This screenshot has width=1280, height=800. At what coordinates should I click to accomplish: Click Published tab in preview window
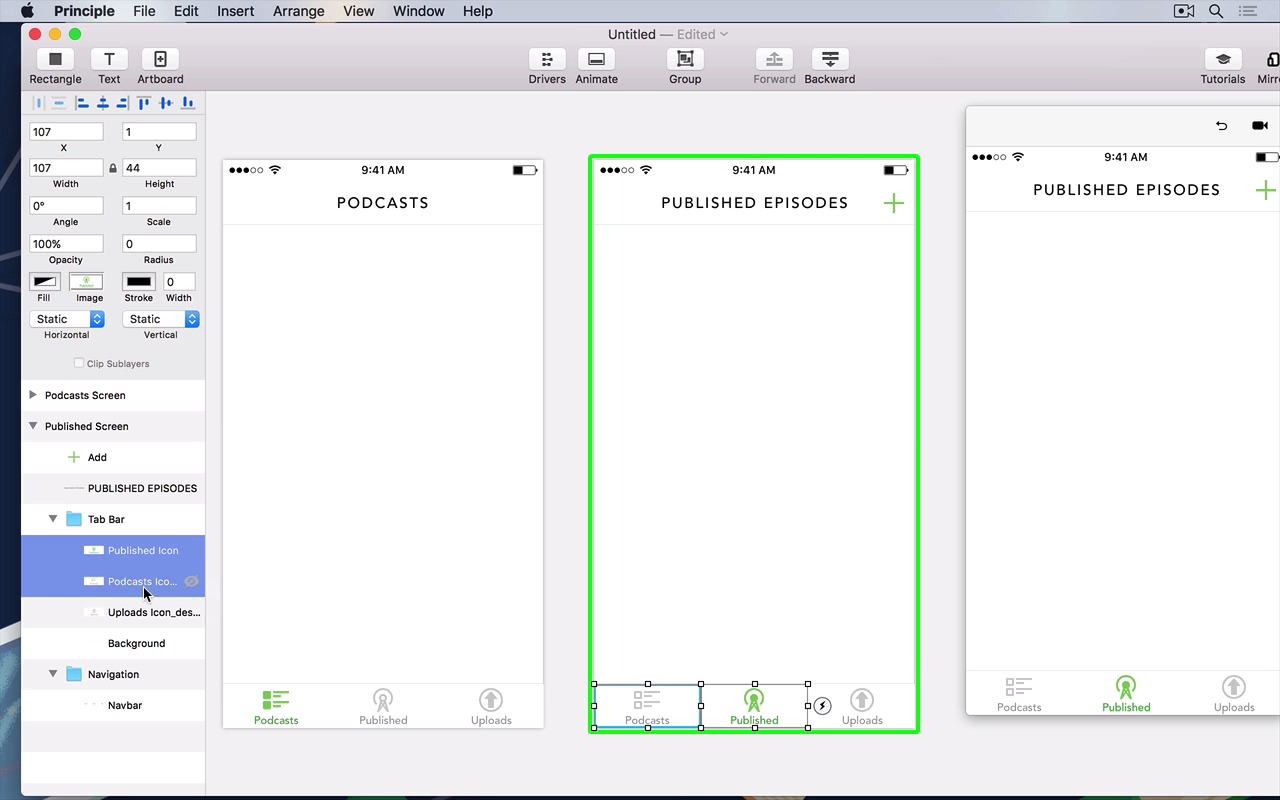coord(1126,694)
